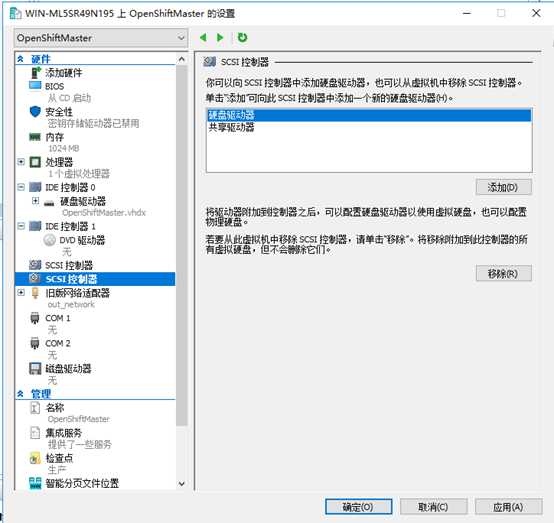Image resolution: width=554 pixels, height=523 pixels.
Task: Click the 集成服务 icon
Action: (x=35, y=433)
